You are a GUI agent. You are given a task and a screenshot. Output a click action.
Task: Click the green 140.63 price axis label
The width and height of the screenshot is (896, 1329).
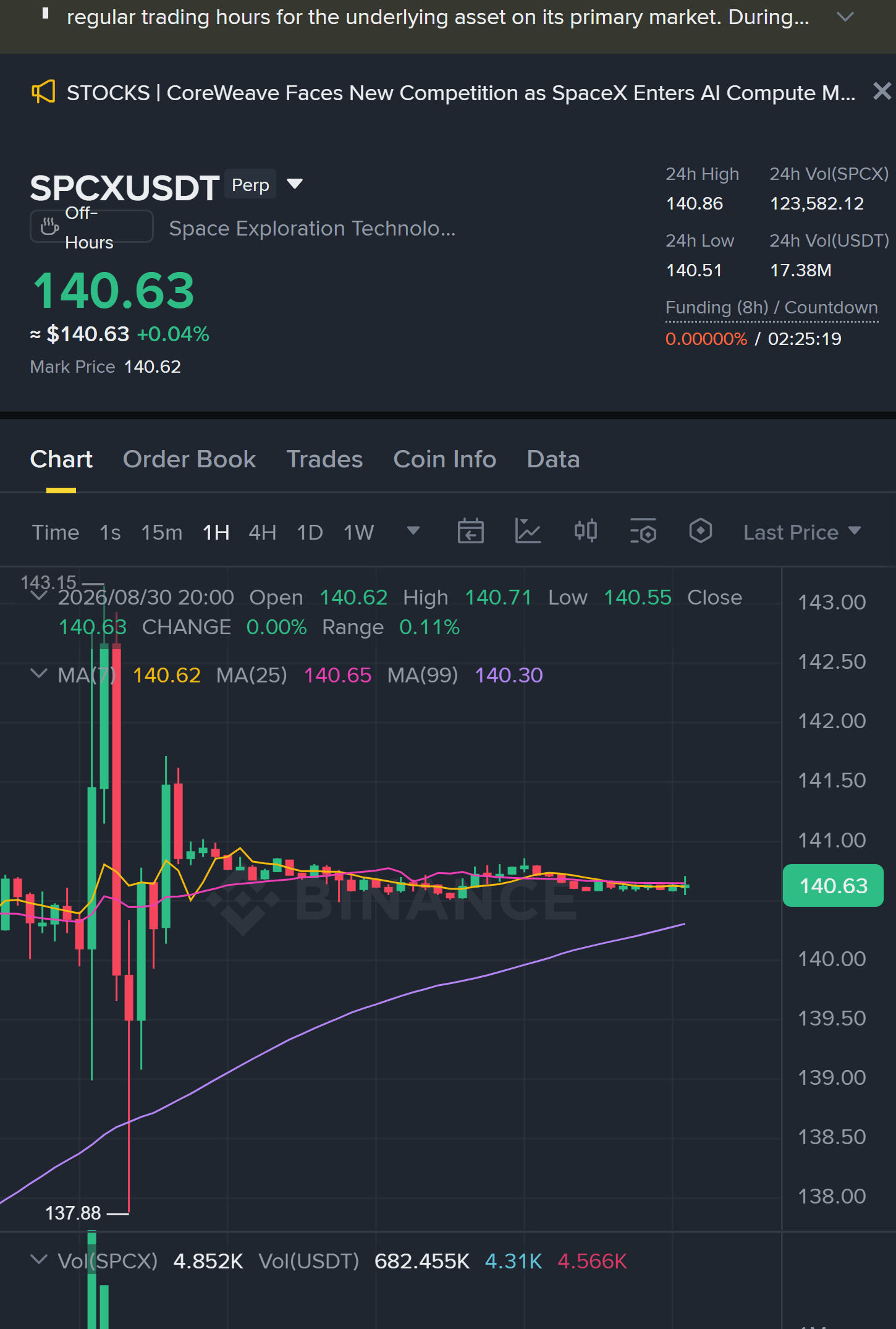(x=833, y=886)
